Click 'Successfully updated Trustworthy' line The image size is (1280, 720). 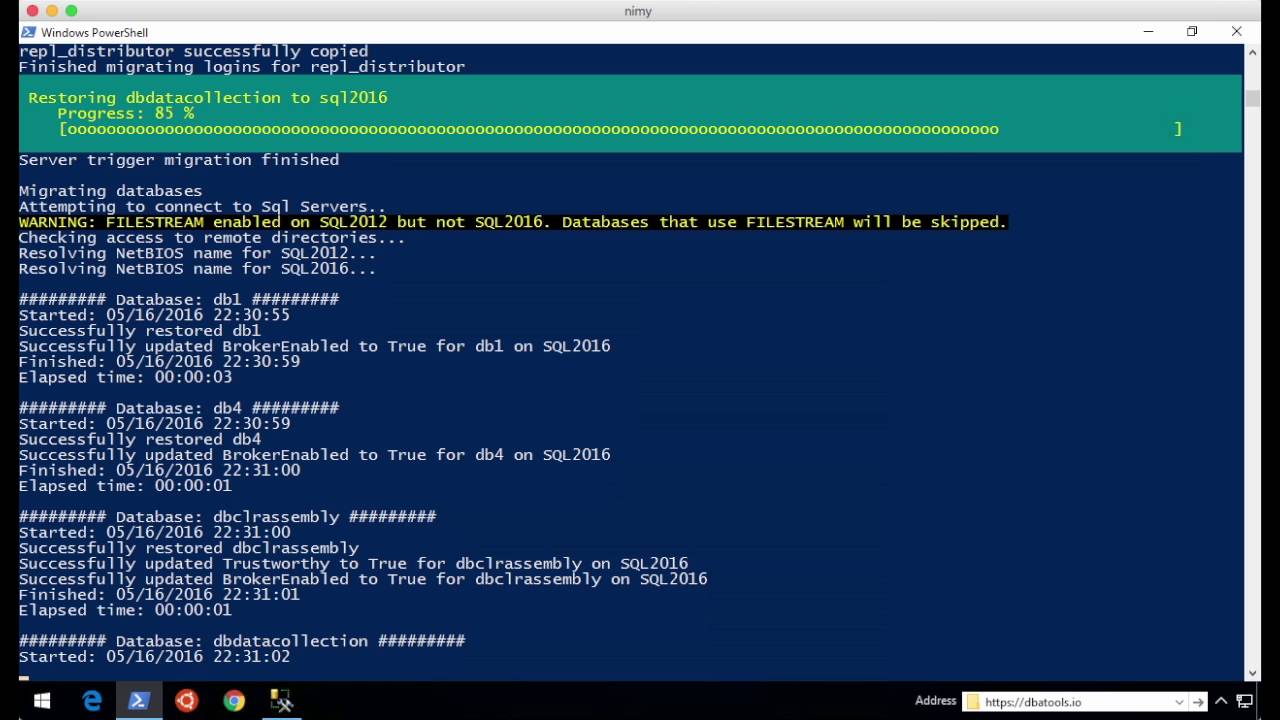353,564
